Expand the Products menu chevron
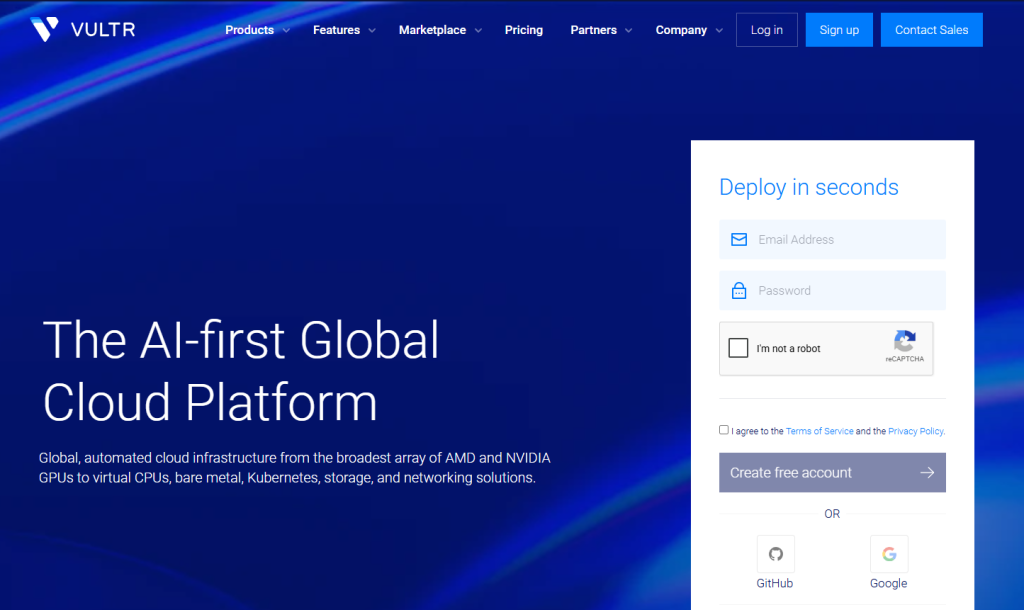Image resolution: width=1024 pixels, height=610 pixels. [x=286, y=31]
